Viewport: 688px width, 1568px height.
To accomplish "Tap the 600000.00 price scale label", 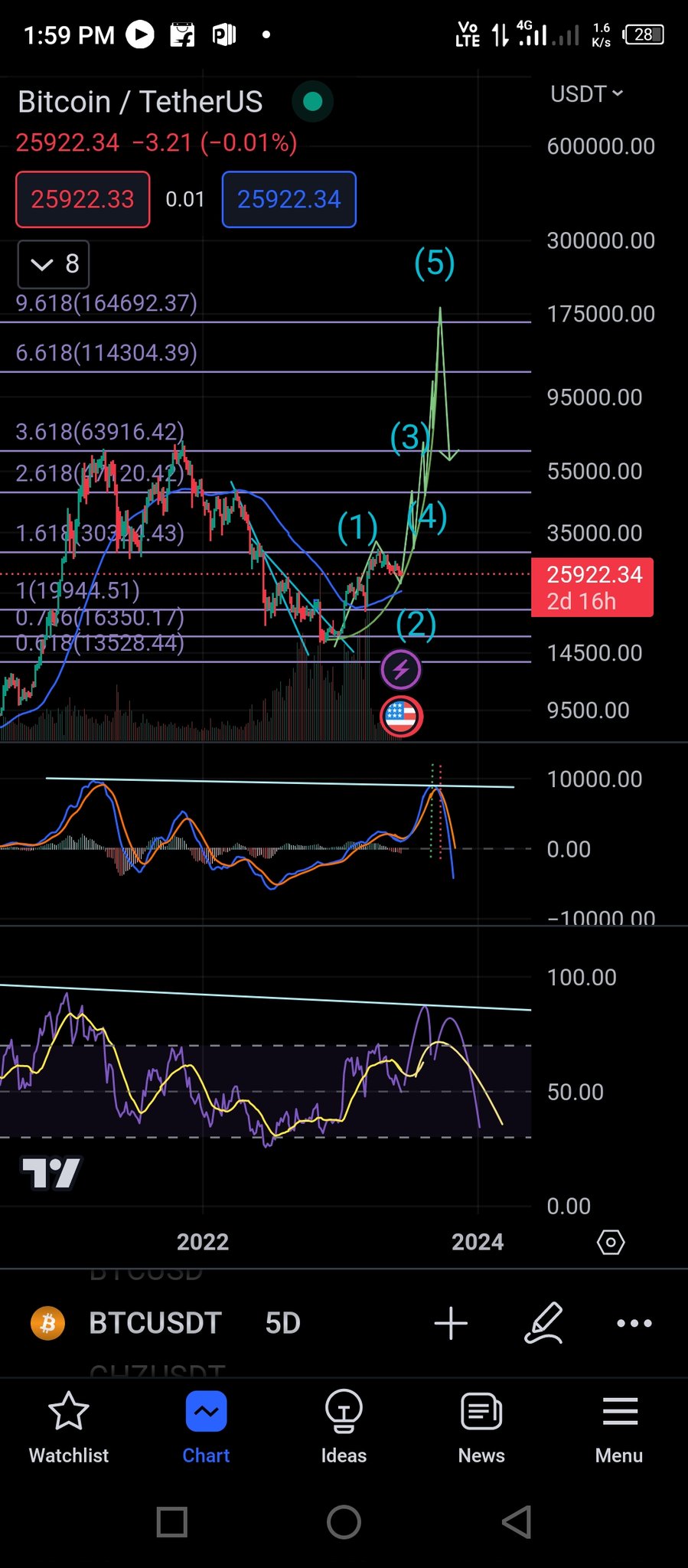I will (x=601, y=146).
